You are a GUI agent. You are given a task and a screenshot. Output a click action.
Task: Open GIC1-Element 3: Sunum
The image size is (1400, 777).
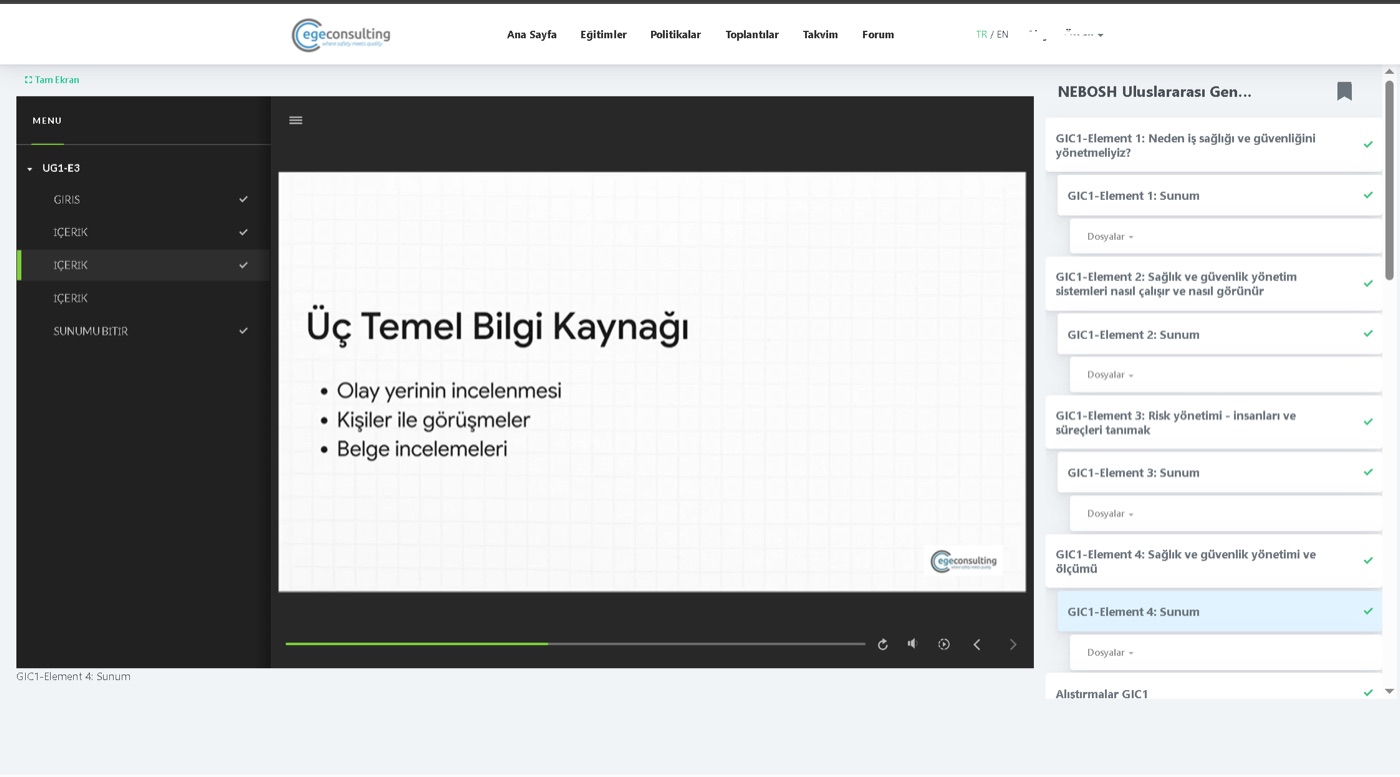(x=1219, y=473)
